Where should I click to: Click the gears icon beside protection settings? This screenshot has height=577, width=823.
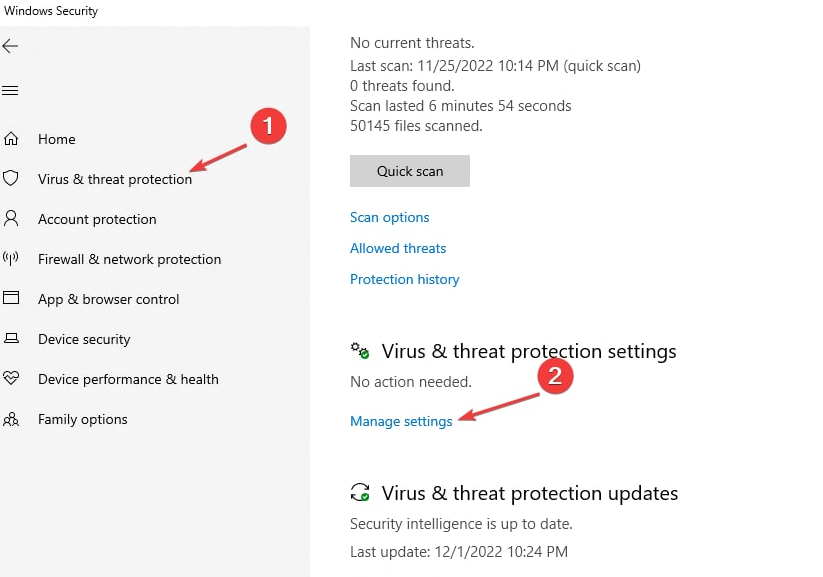[360, 351]
